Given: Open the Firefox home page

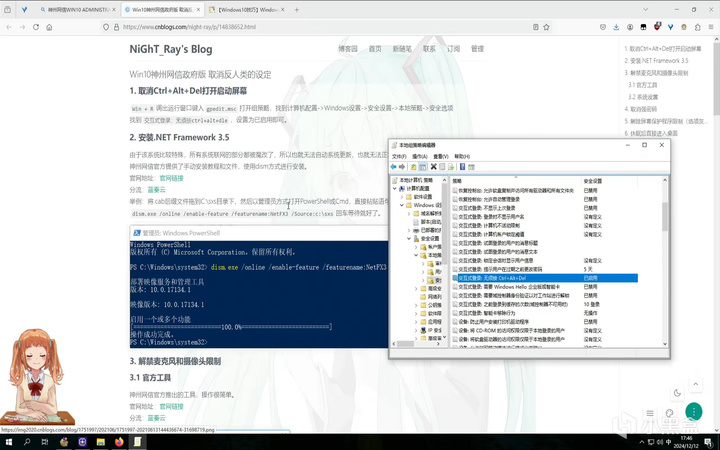Looking at the screenshot, I should (x=49, y=27).
